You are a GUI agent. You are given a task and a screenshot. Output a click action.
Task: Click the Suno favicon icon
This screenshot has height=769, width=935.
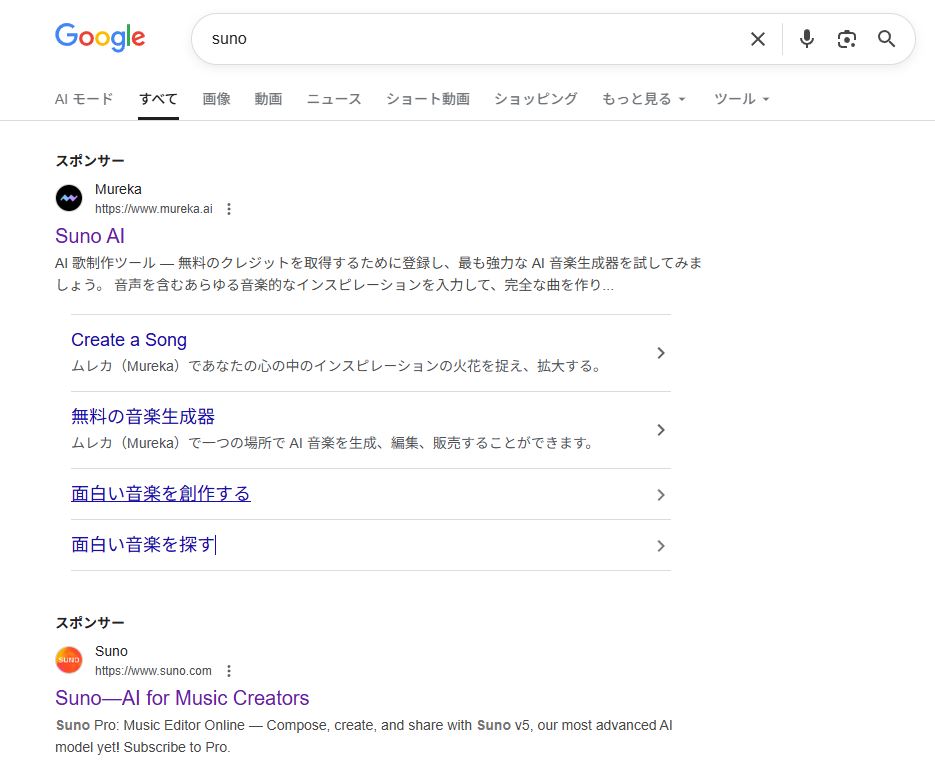point(69,660)
